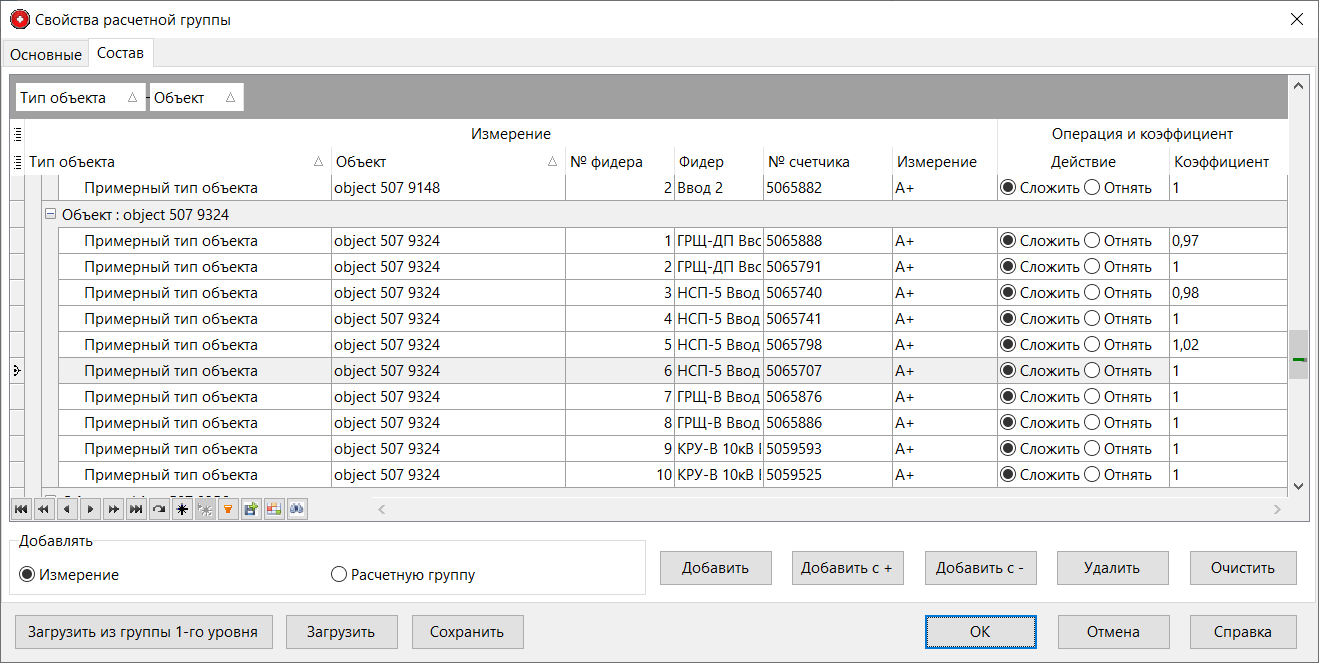Open the 'Состав' tab
Viewport: 1319px width, 663px height.
120,54
